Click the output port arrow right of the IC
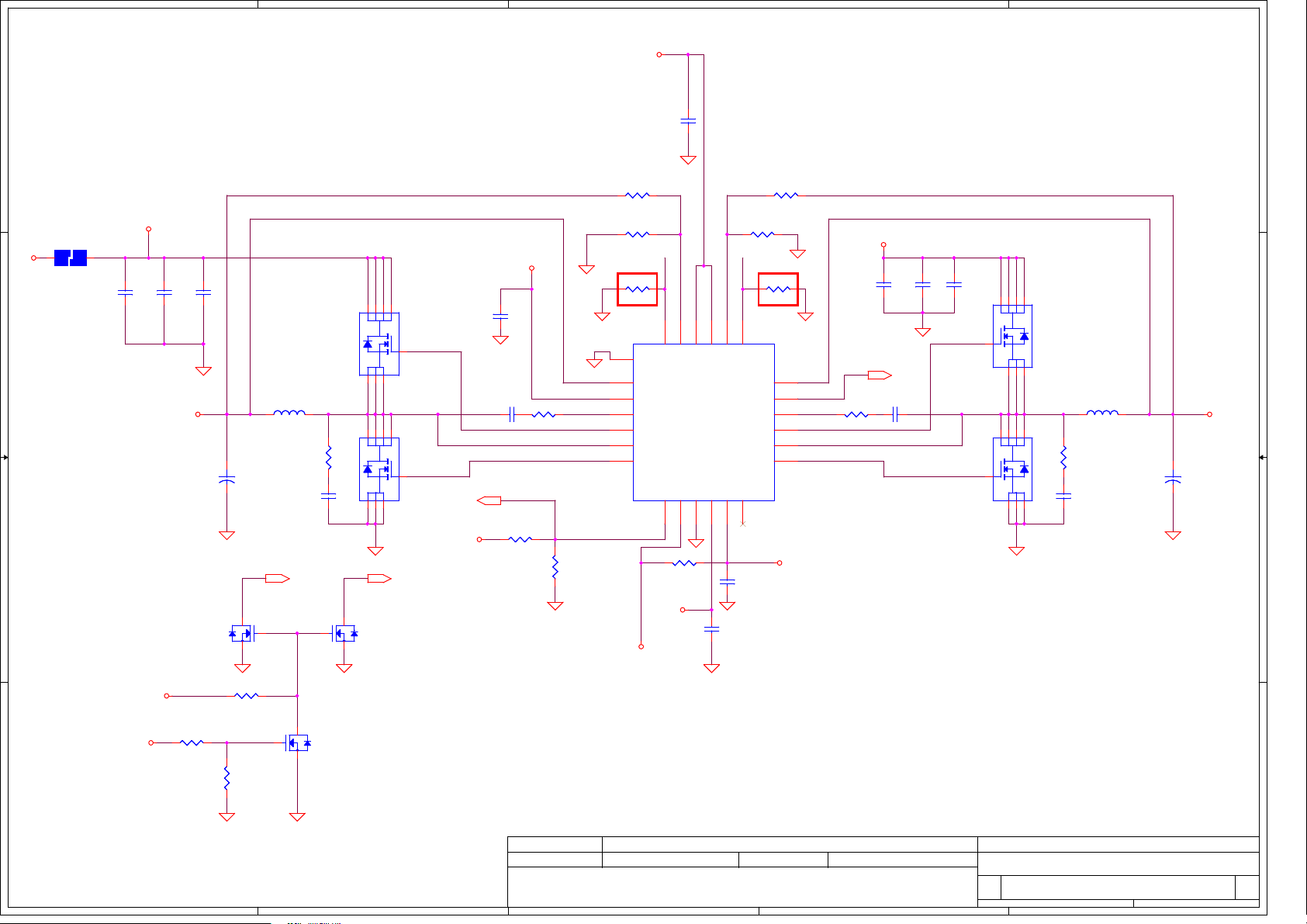Image resolution: width=1307 pixels, height=924 pixels. pos(880,375)
